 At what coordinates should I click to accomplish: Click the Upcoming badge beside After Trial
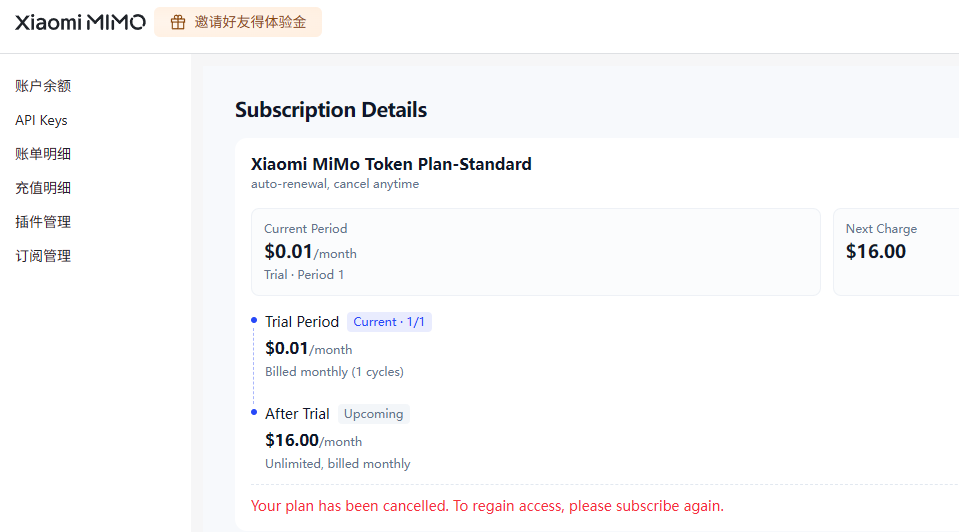(374, 414)
